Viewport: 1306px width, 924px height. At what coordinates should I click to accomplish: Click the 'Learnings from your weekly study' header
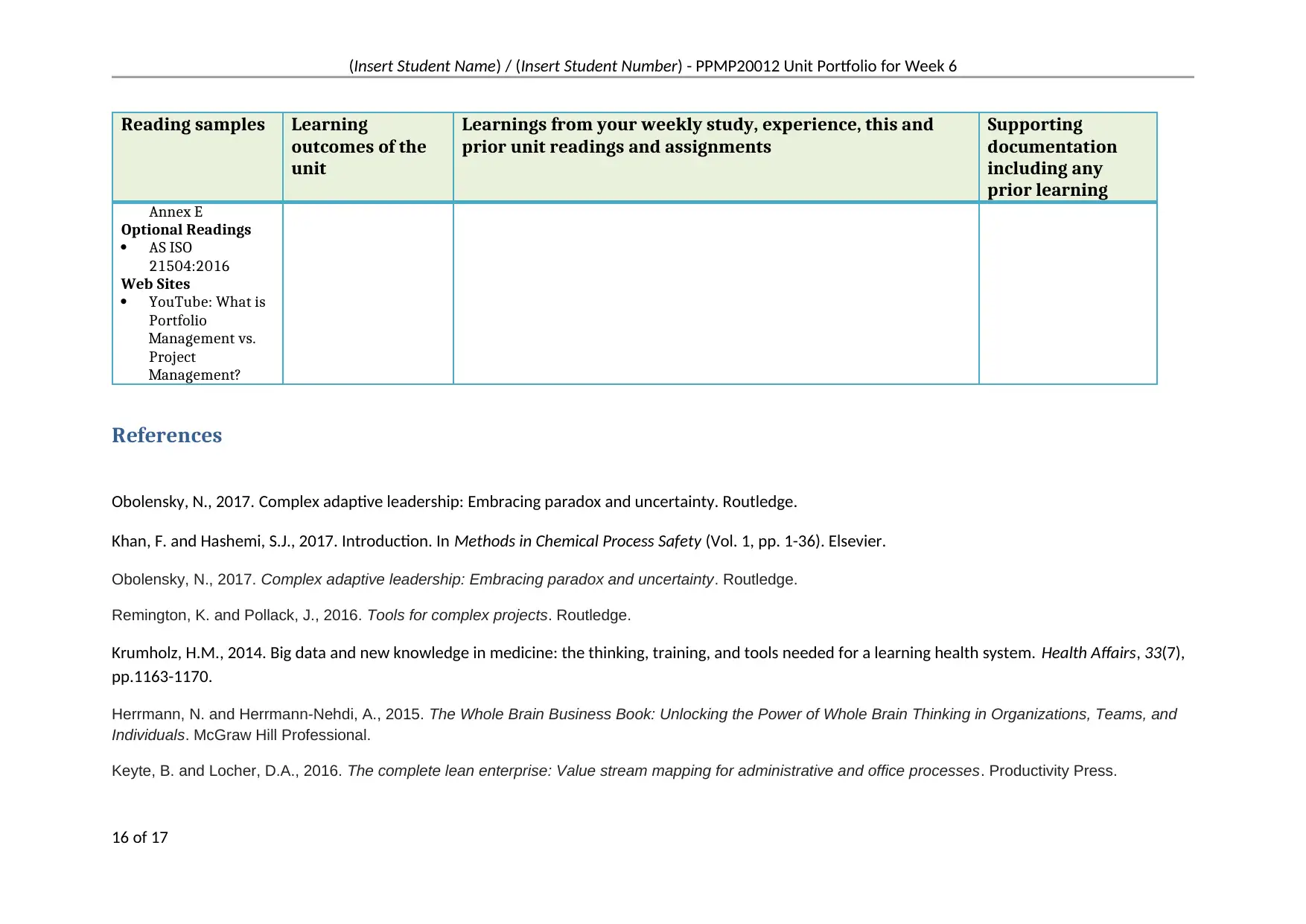click(697, 136)
